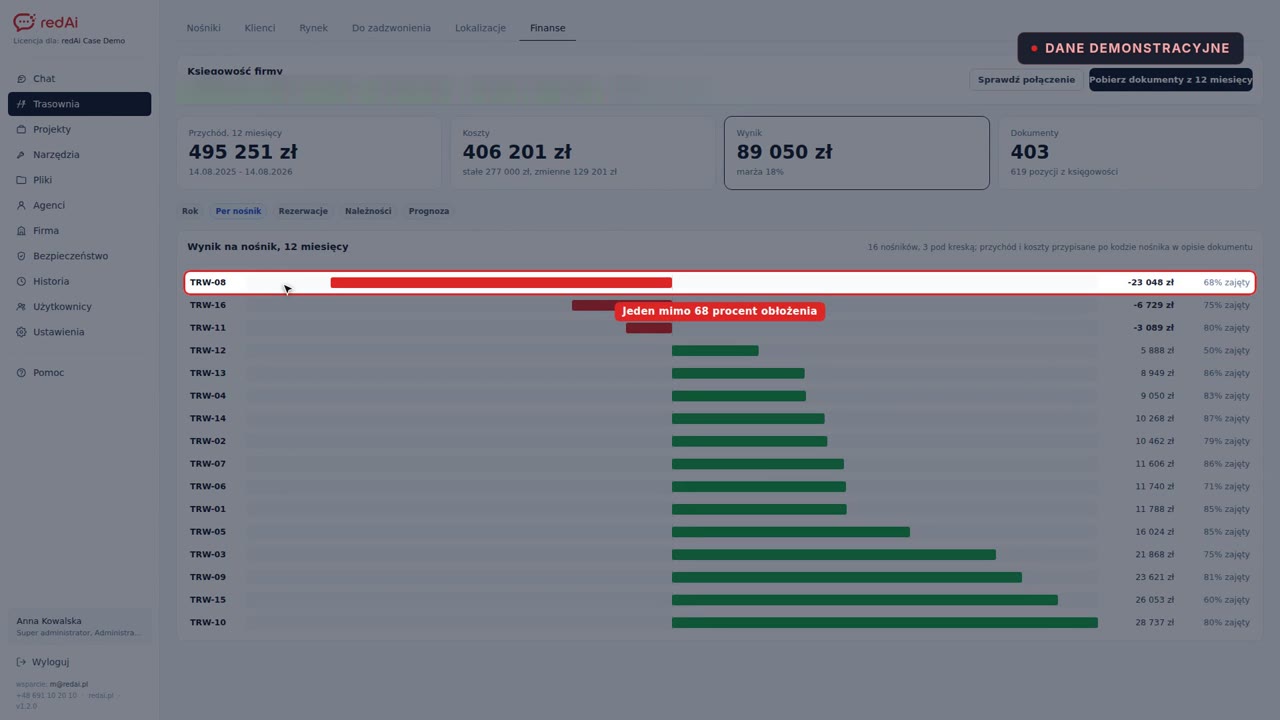Open Chat from the sidebar icon

click(22, 79)
